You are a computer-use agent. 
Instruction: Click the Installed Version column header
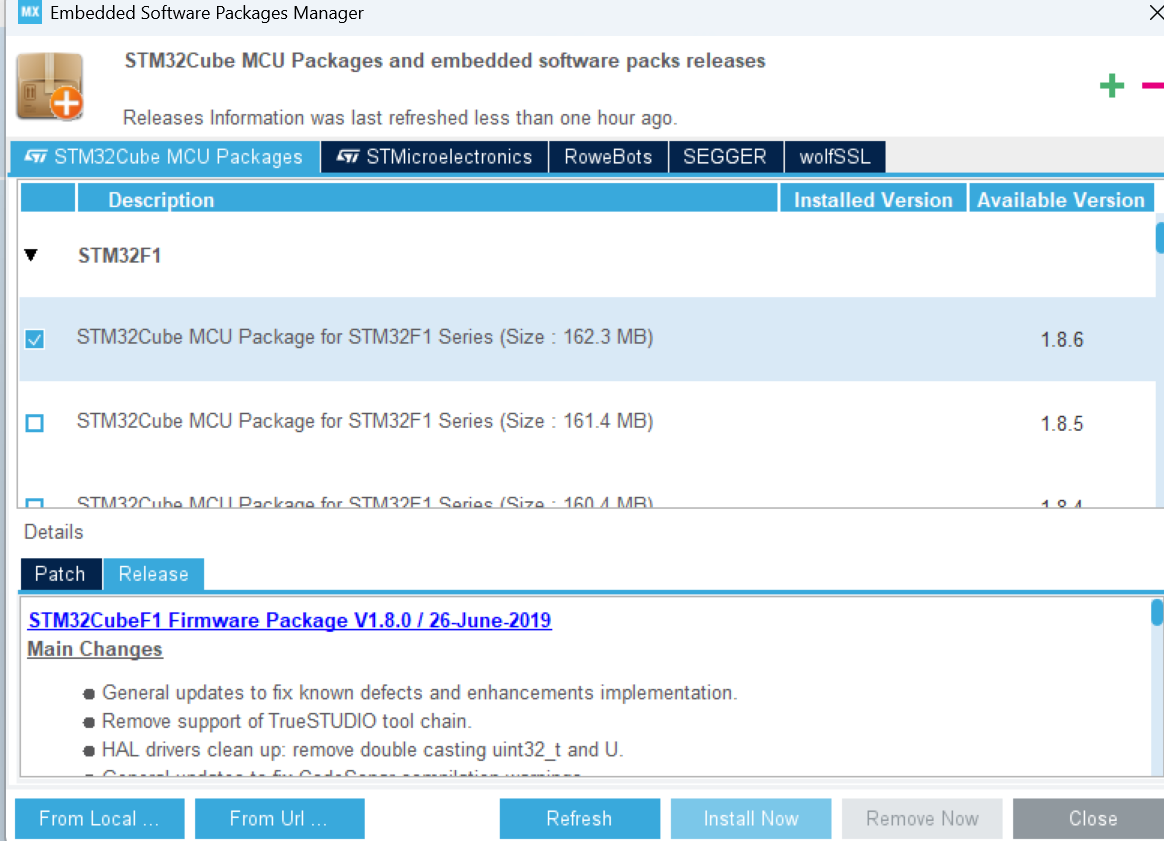pyautogui.click(x=873, y=200)
